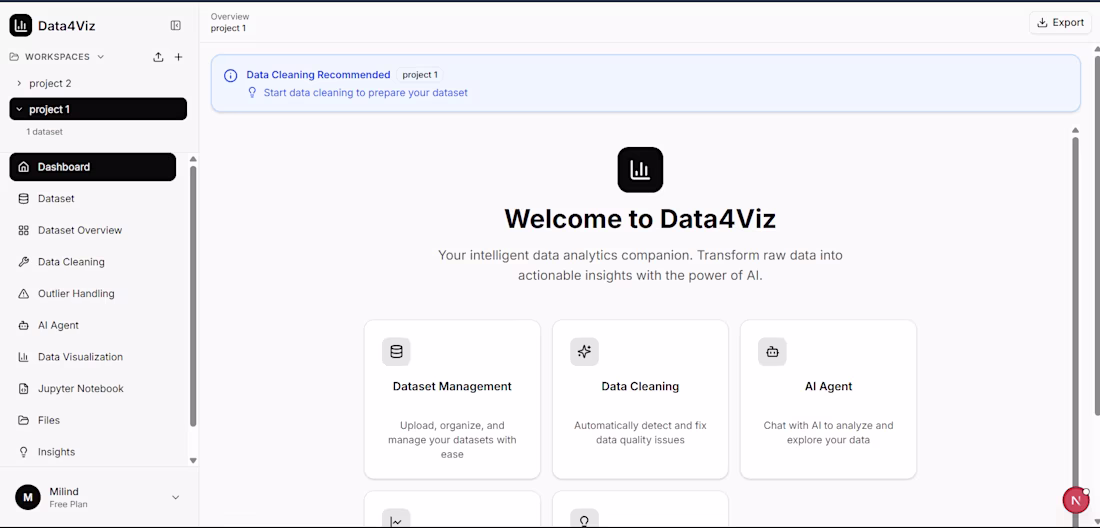Click the Data Cleaning sparkle card icon
This screenshot has width=1100, height=528.
pos(584,352)
